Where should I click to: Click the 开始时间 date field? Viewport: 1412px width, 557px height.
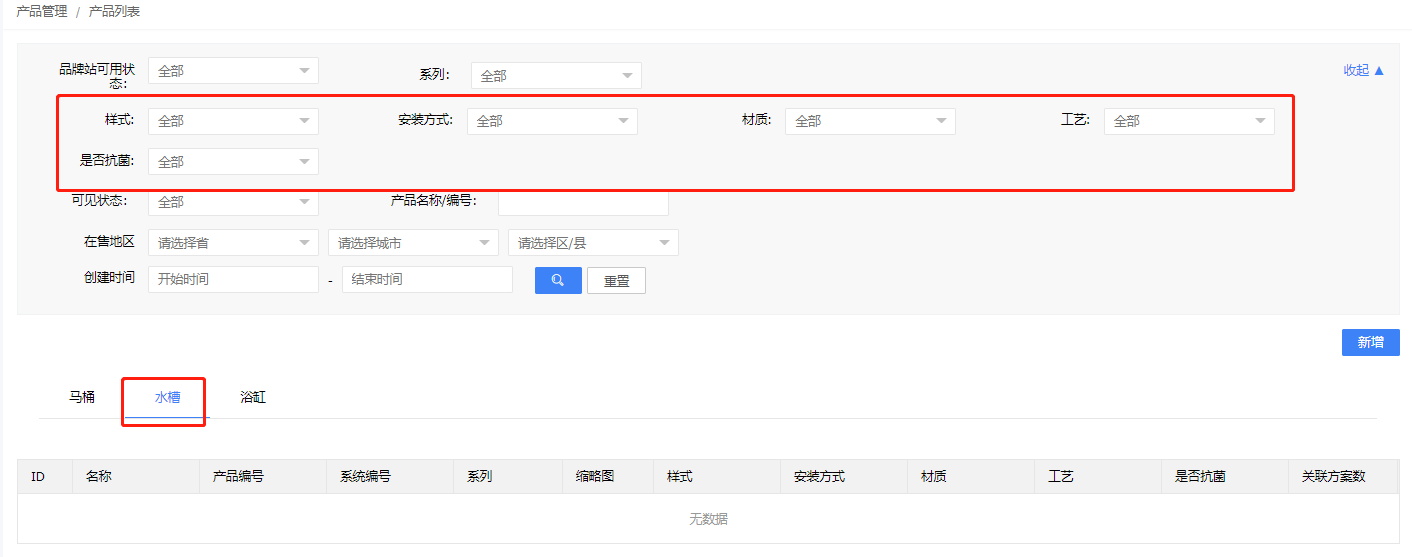pos(233,280)
